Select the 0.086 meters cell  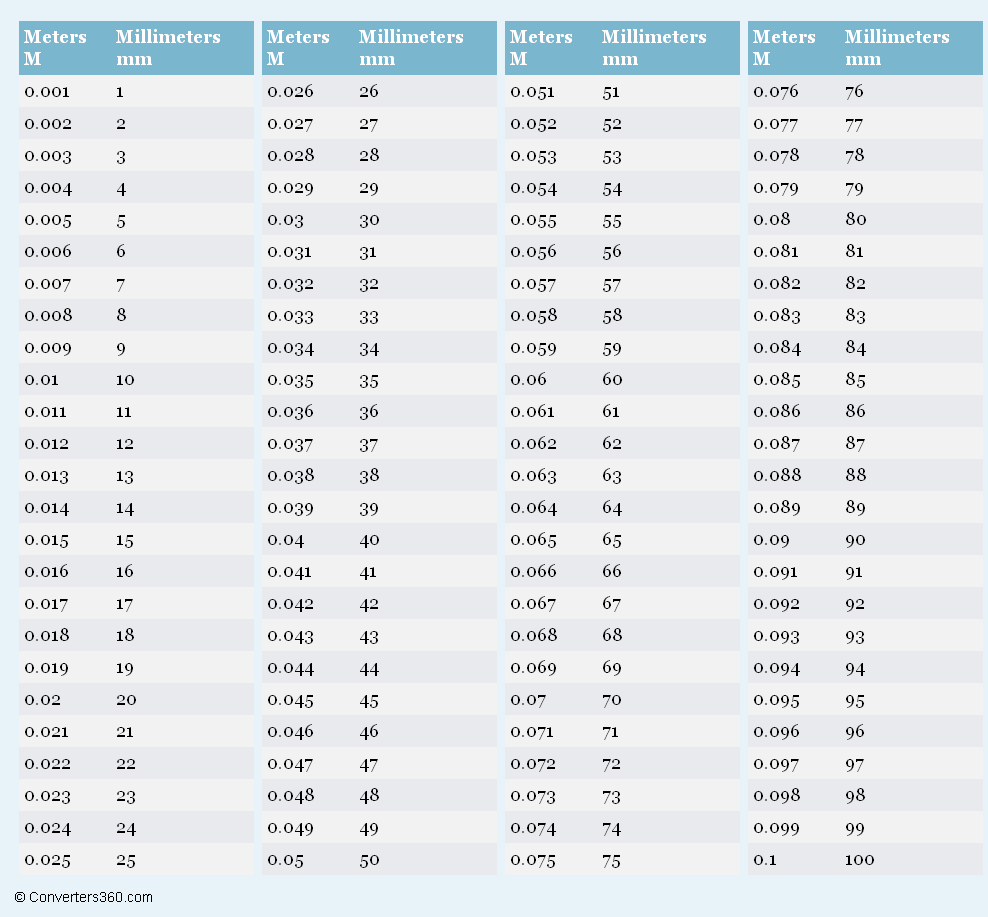[777, 412]
